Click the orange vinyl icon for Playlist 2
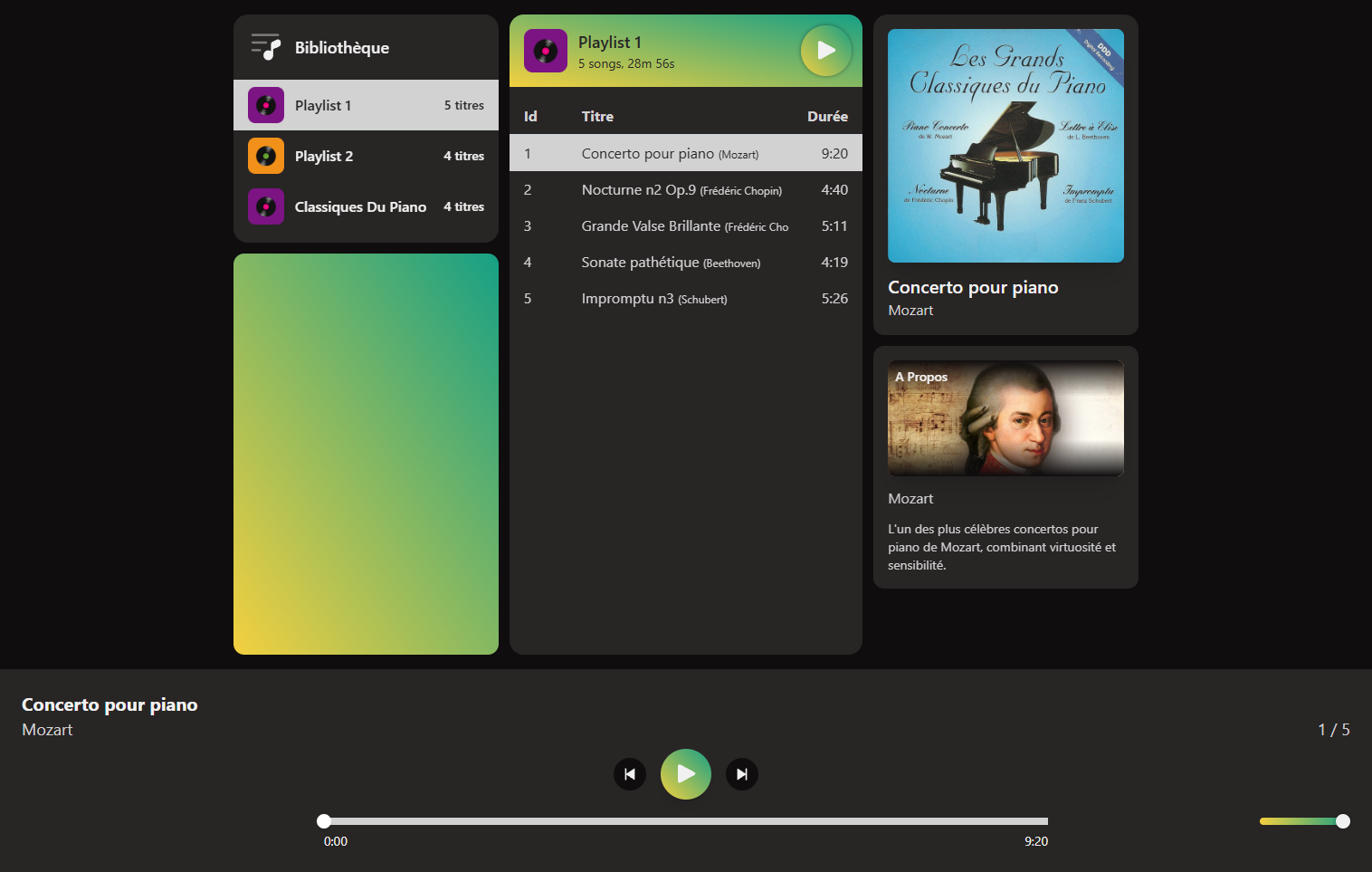 click(x=266, y=156)
